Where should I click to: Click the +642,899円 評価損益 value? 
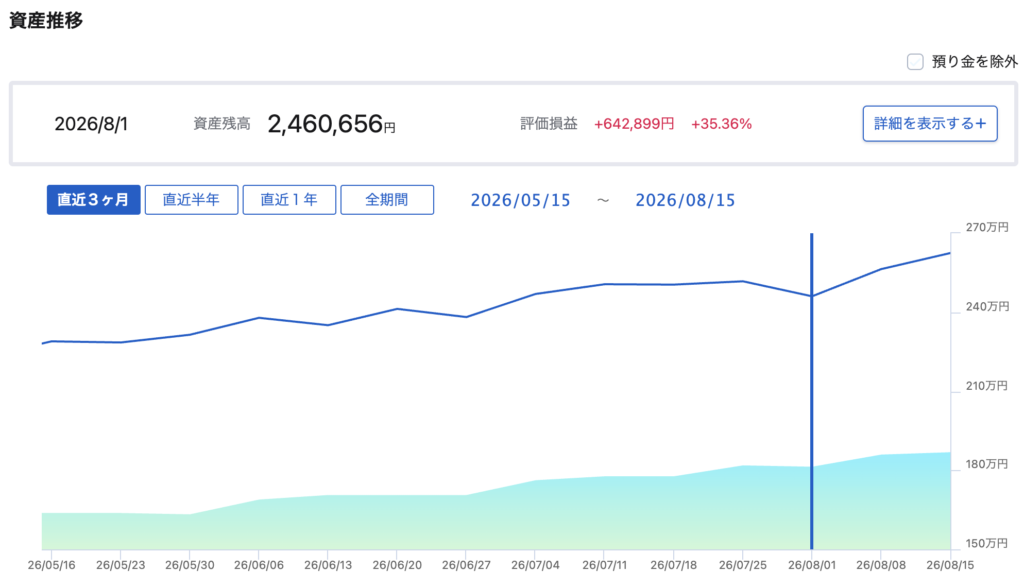634,123
